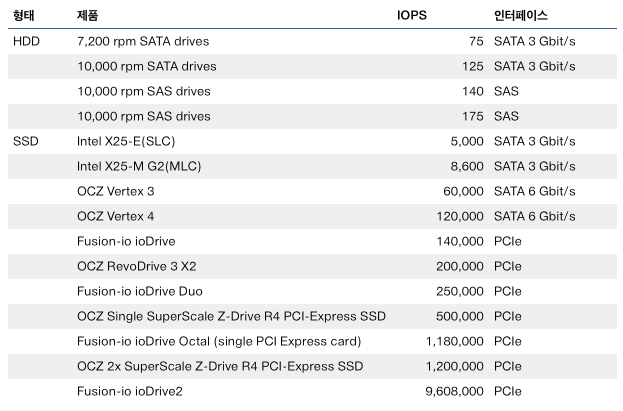Click the 60,000 IOPS value

[463, 192]
